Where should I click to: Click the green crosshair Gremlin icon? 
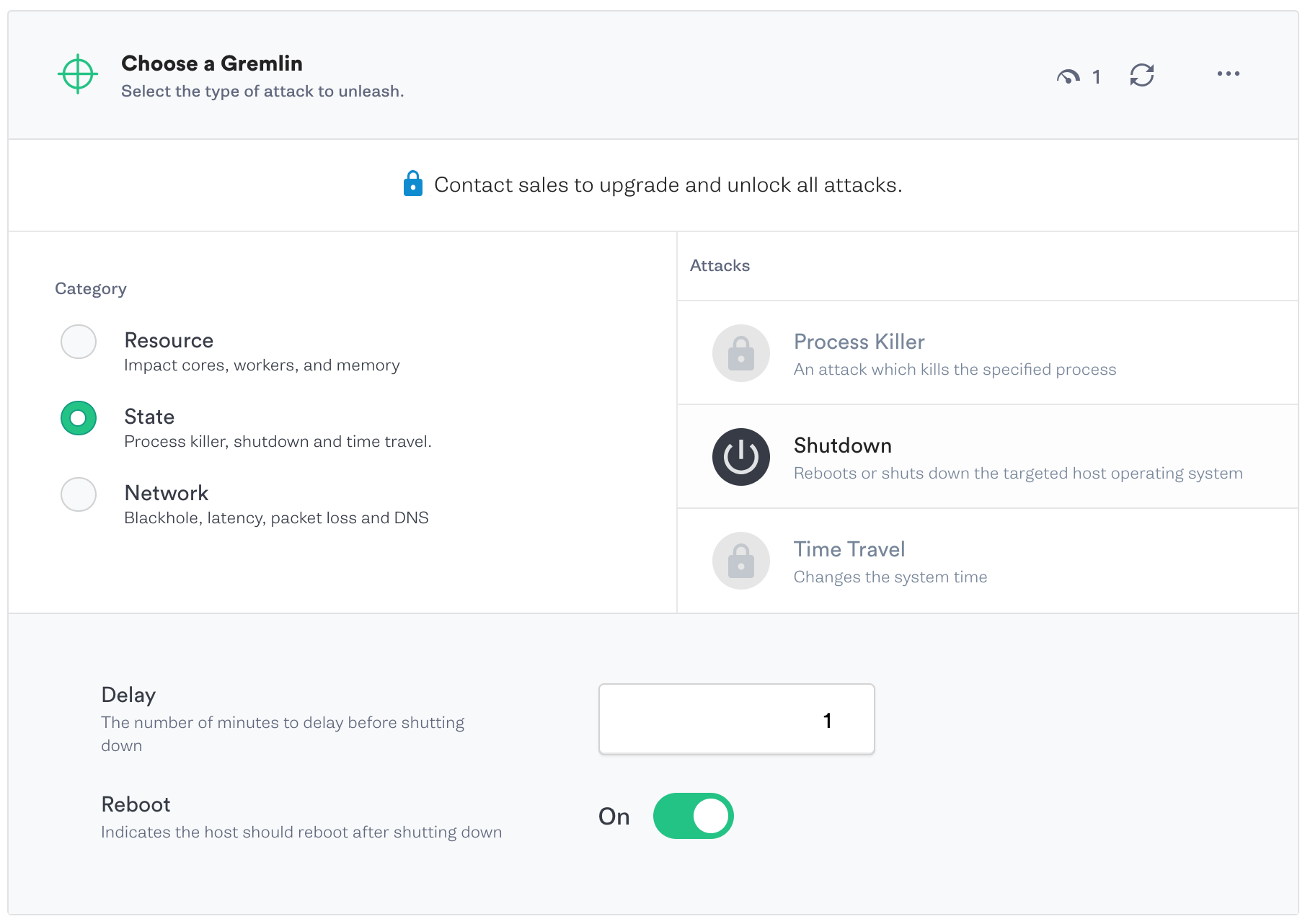click(78, 74)
